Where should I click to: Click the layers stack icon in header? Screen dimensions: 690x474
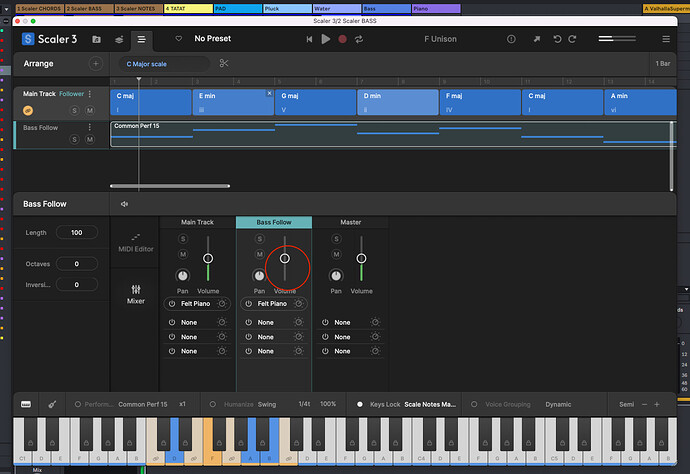(x=119, y=39)
